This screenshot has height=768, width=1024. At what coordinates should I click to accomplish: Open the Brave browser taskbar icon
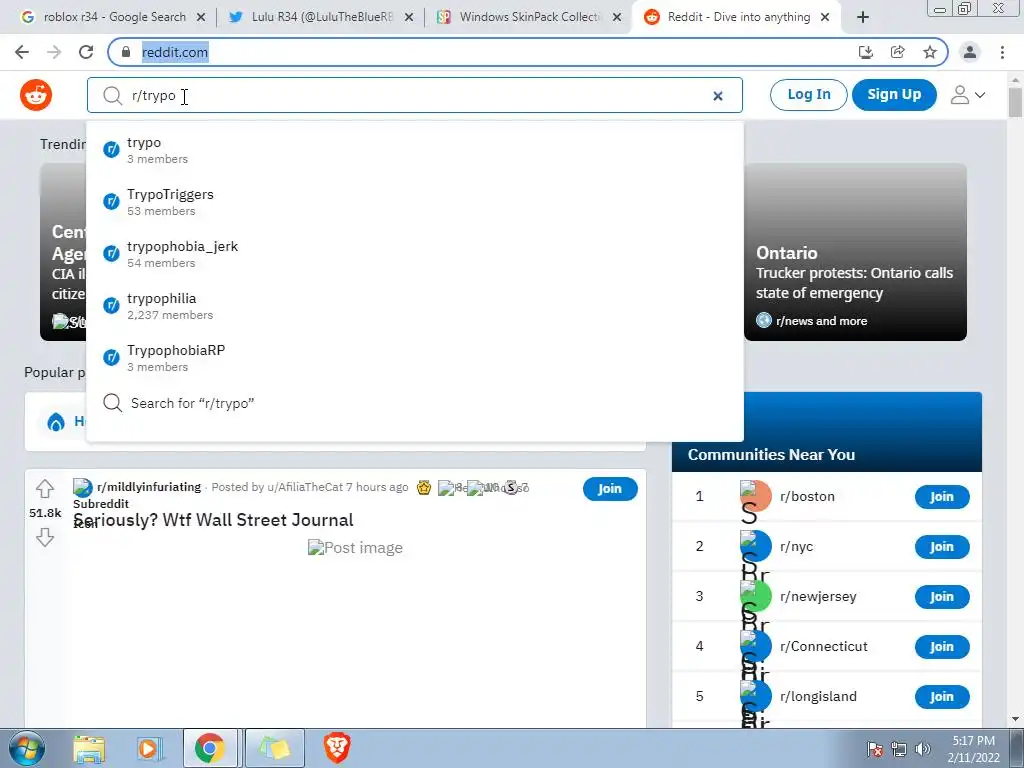coord(336,748)
